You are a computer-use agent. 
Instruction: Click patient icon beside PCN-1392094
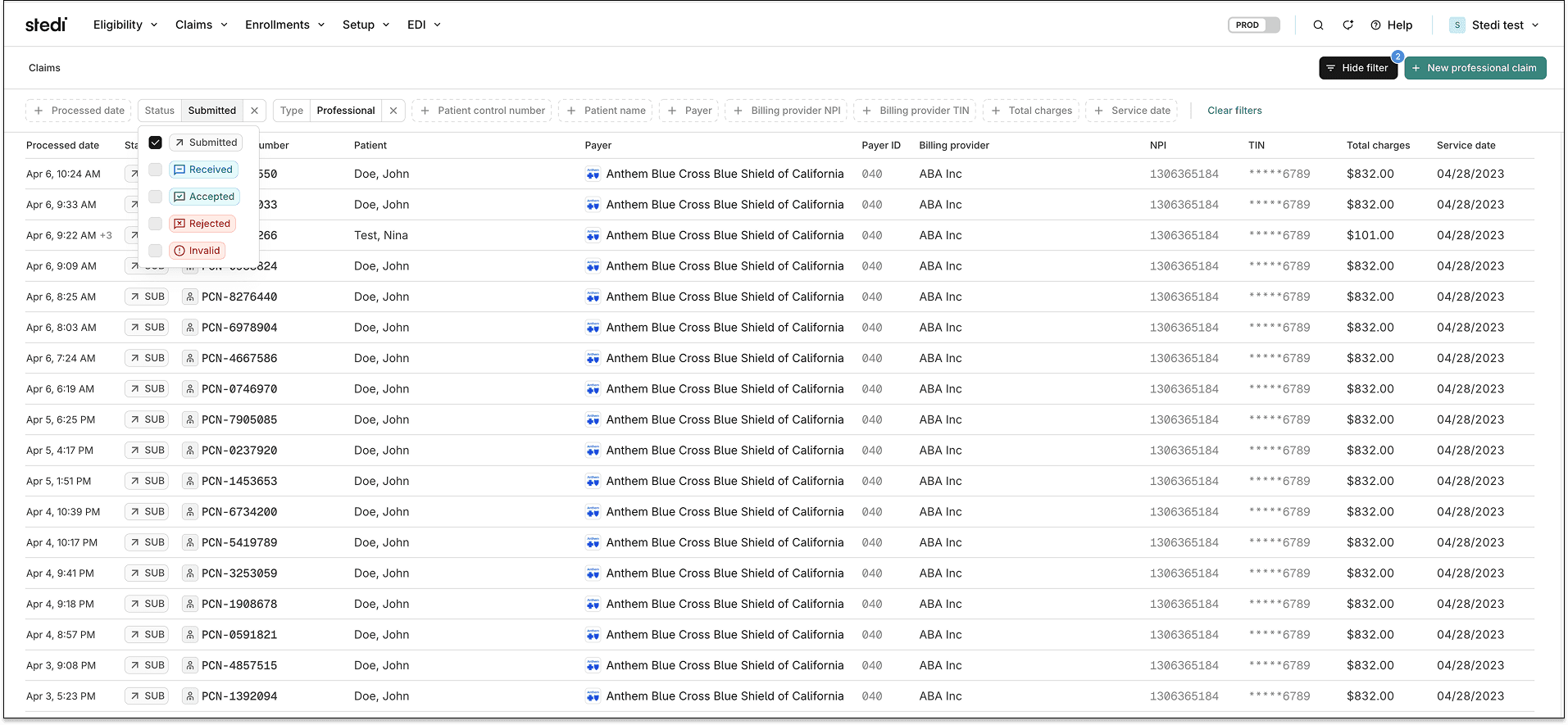click(x=189, y=696)
